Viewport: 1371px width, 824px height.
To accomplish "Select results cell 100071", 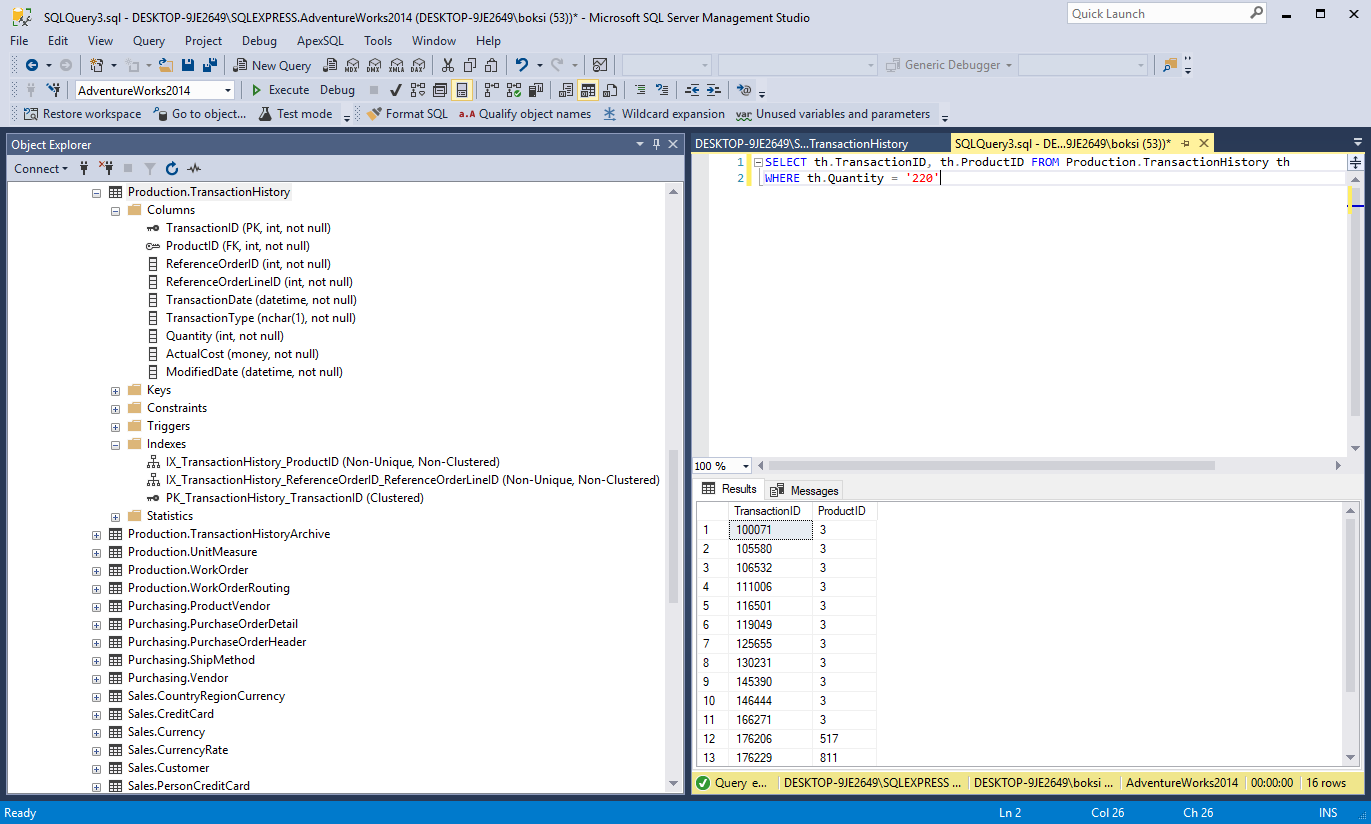I will (x=770, y=530).
